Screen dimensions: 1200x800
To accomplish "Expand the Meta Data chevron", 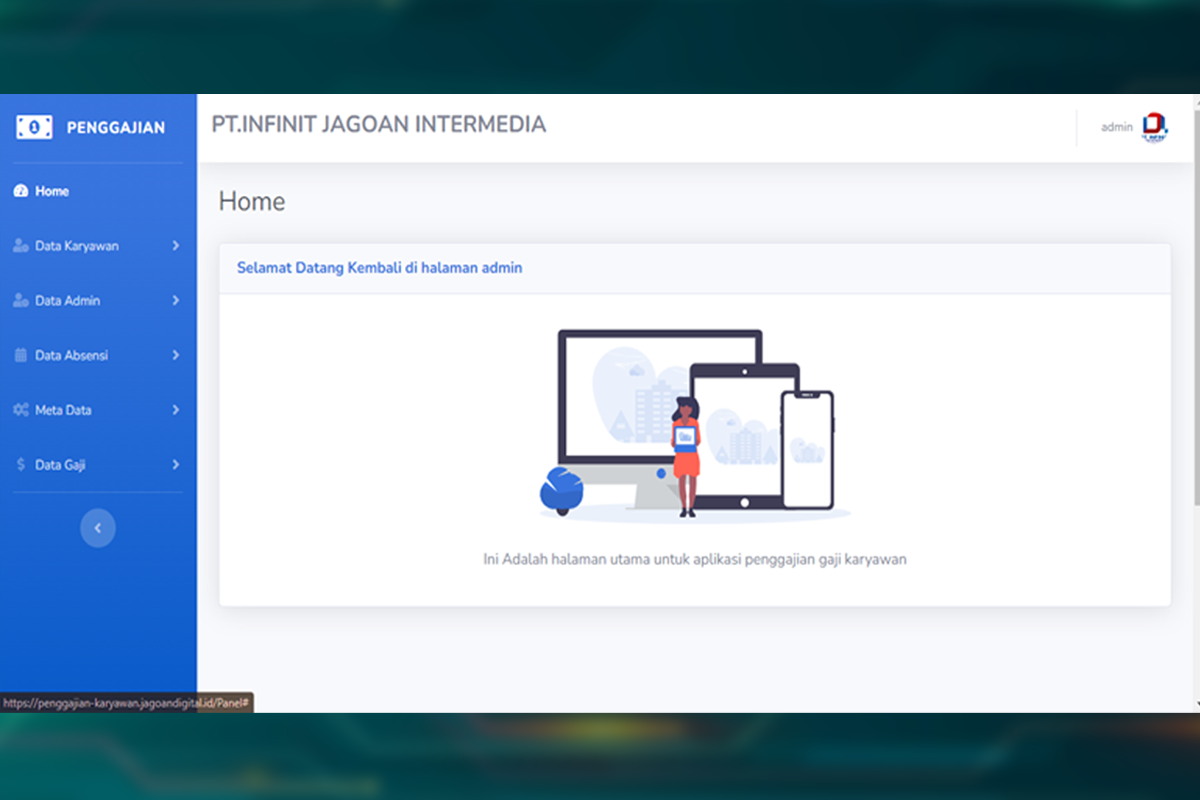I will (176, 410).
